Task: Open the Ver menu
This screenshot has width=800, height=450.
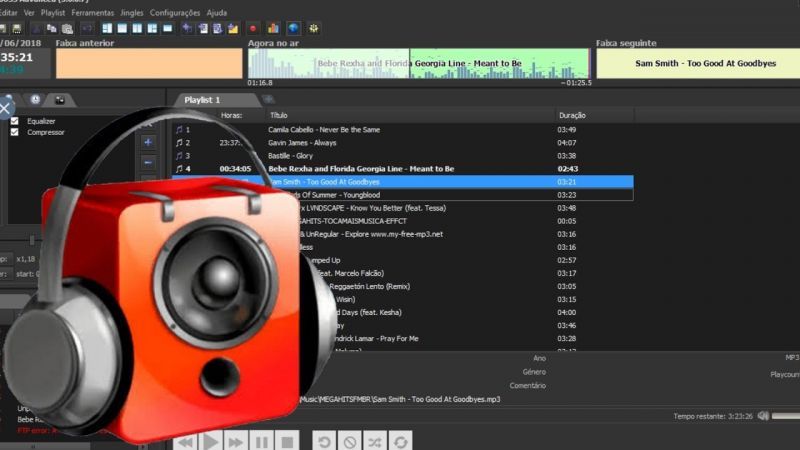Action: tap(29, 13)
